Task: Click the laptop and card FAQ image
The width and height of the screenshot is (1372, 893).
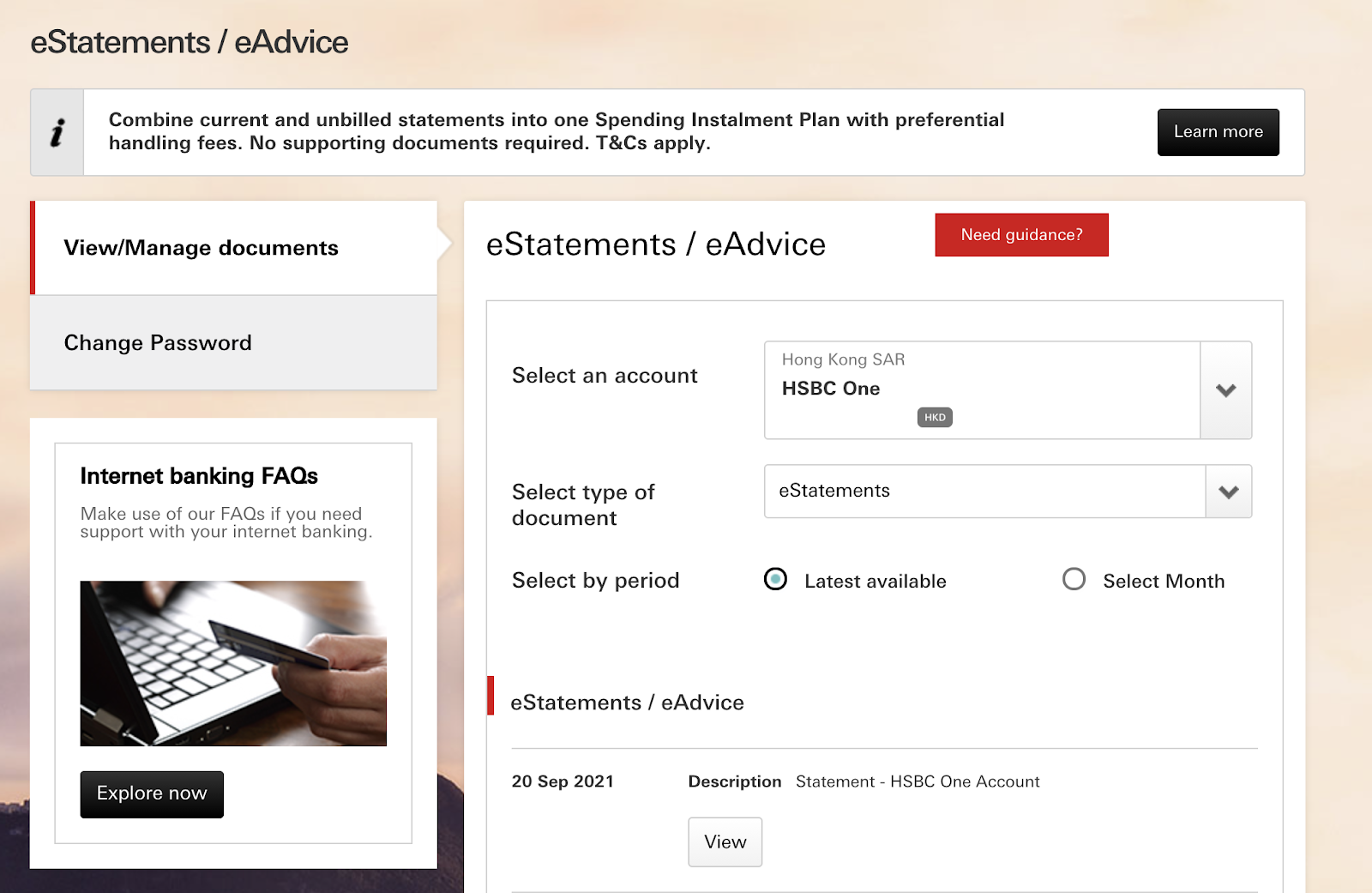Action: click(233, 663)
